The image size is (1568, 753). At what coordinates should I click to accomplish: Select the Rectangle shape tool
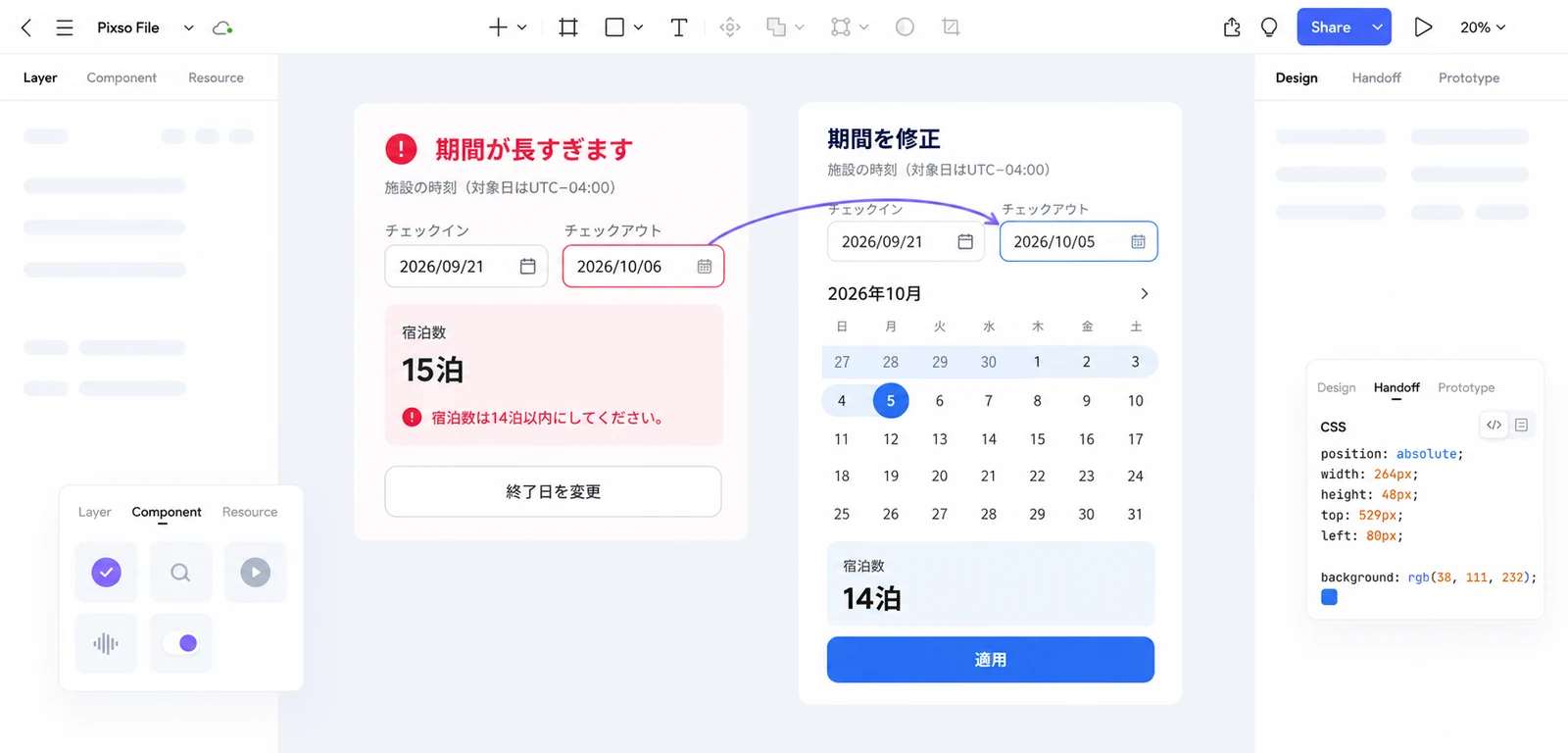pyautogui.click(x=614, y=27)
